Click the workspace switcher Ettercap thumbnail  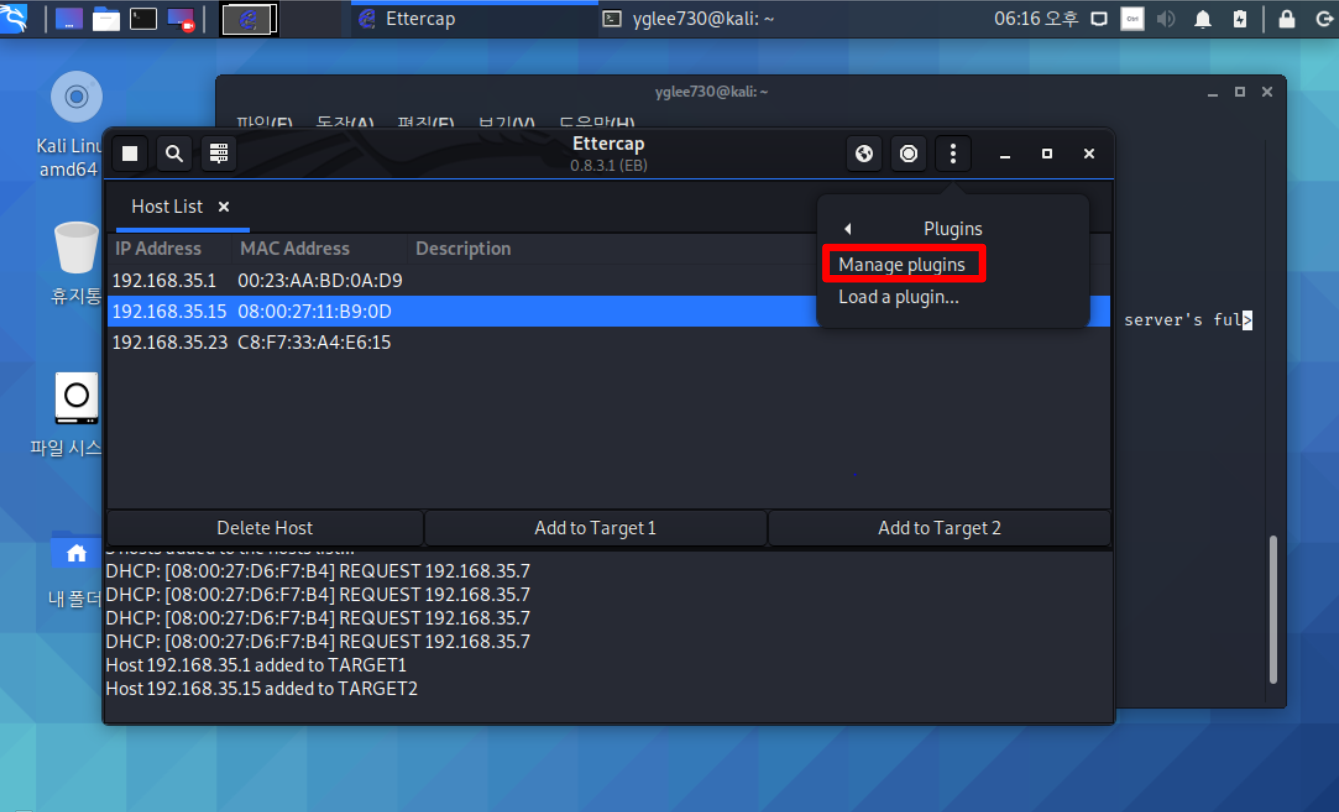pos(250,18)
